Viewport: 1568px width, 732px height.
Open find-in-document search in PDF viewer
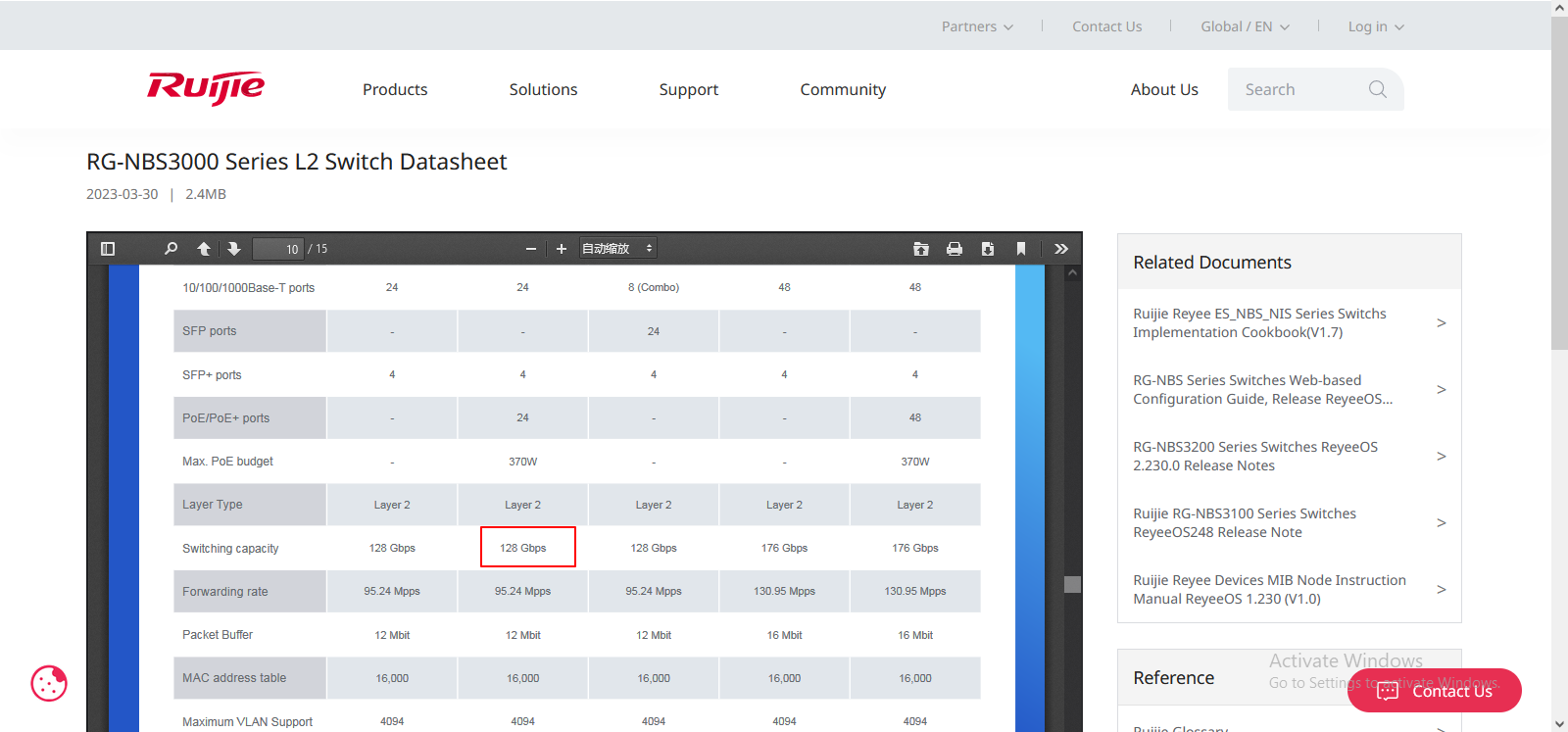[171, 249]
